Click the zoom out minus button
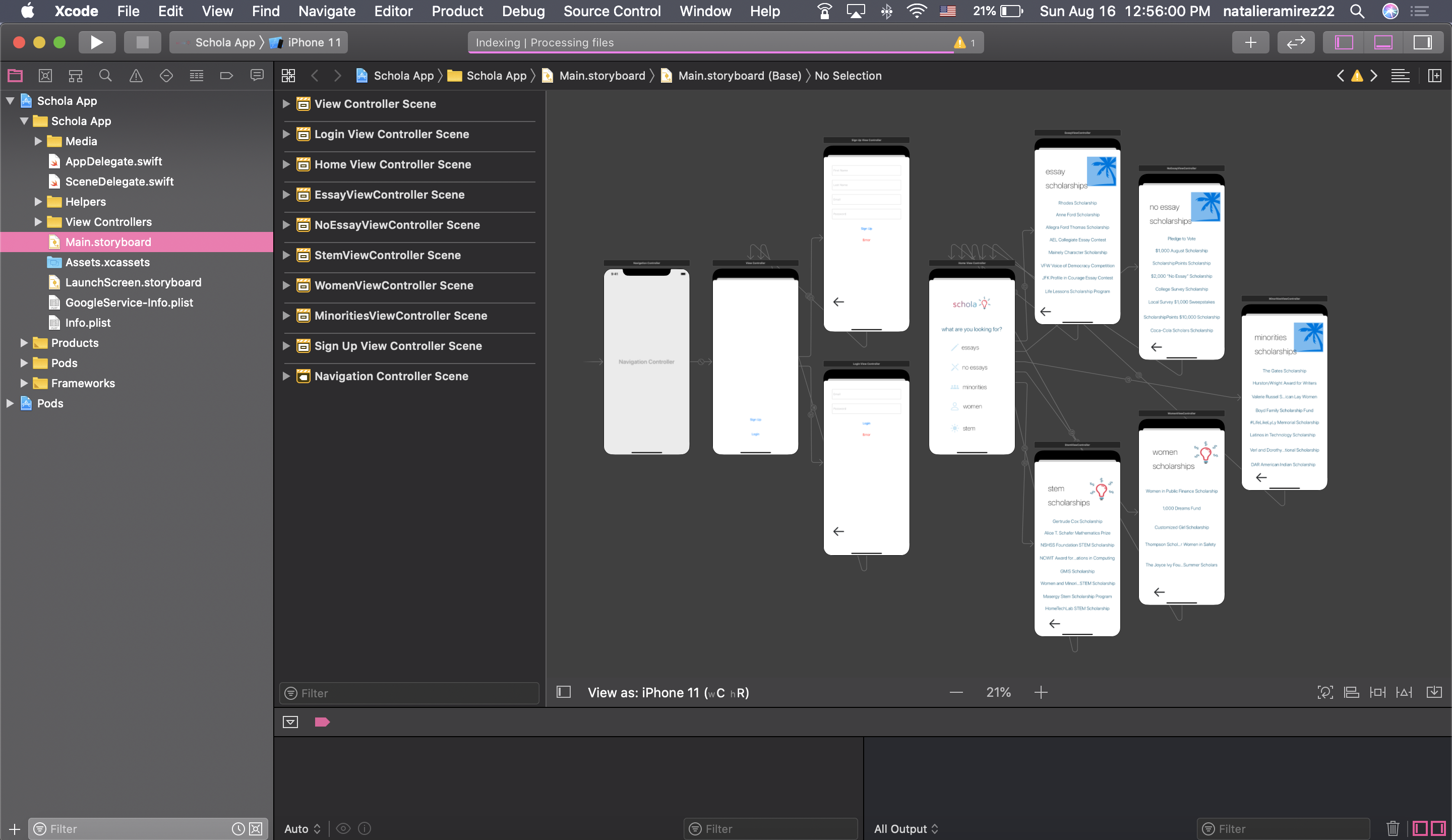This screenshot has height=840, width=1452. coord(956,692)
